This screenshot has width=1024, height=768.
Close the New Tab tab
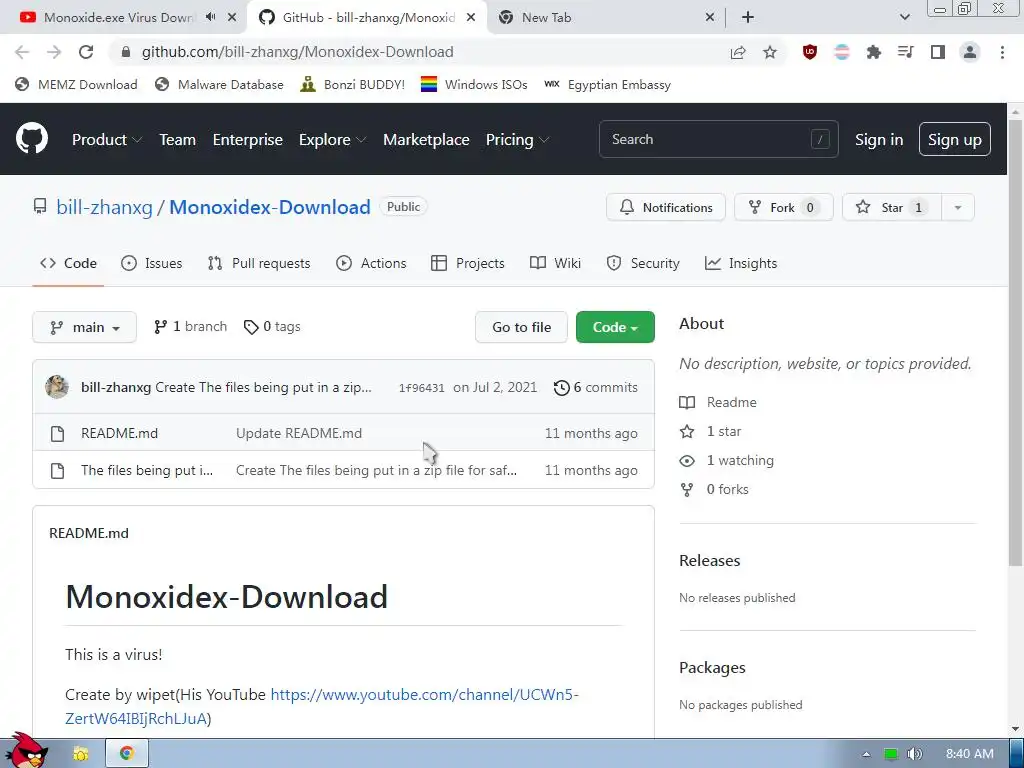coord(710,18)
